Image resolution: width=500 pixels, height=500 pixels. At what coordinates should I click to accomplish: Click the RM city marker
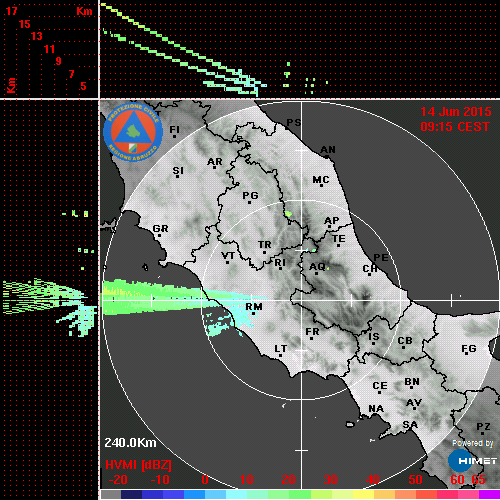point(254,307)
